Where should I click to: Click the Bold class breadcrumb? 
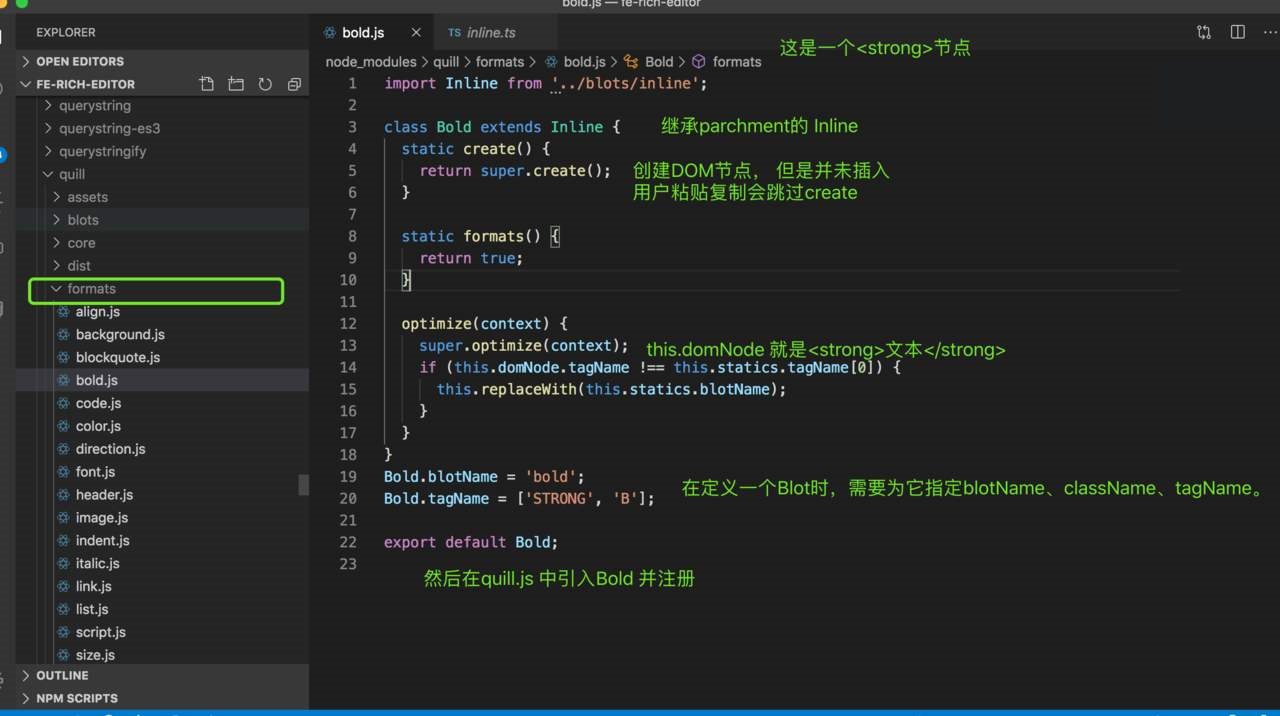pyautogui.click(x=658, y=62)
